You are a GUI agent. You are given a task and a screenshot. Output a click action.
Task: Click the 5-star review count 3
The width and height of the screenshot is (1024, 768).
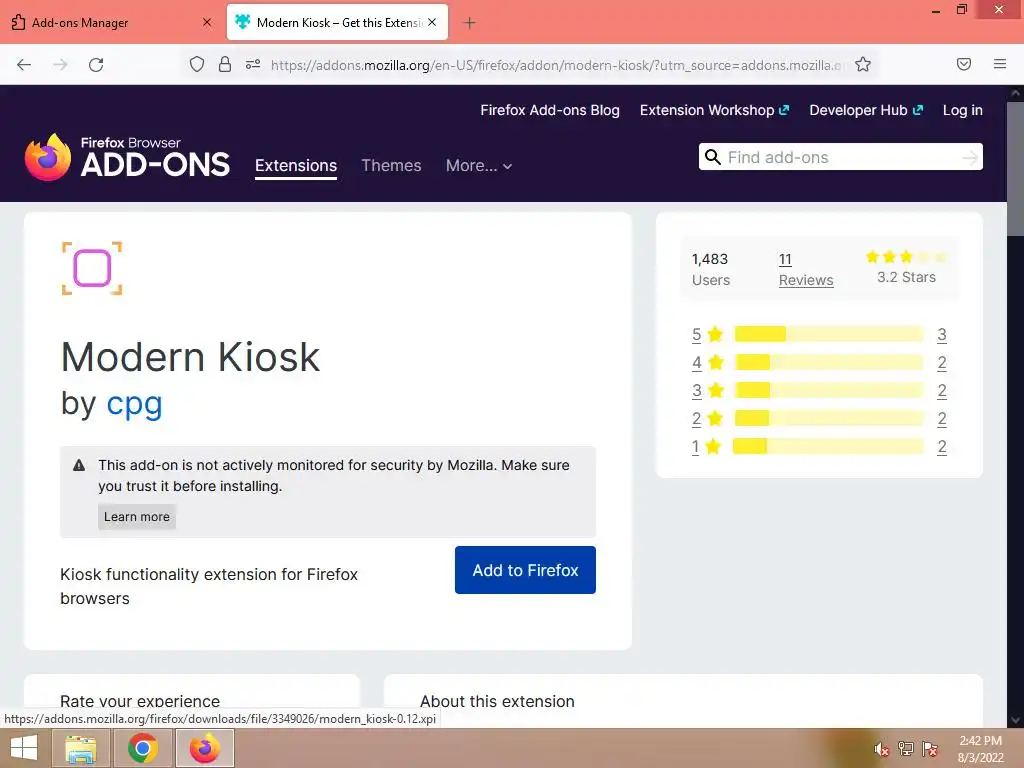pos(942,334)
